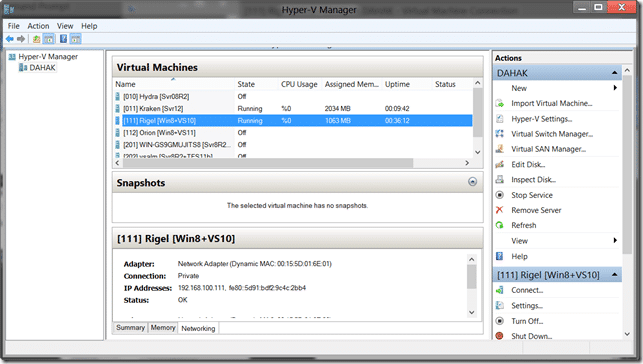Click Show/Hide Console Tree toolbar icon
The height and width of the screenshot is (364, 643).
pyautogui.click(x=49, y=39)
